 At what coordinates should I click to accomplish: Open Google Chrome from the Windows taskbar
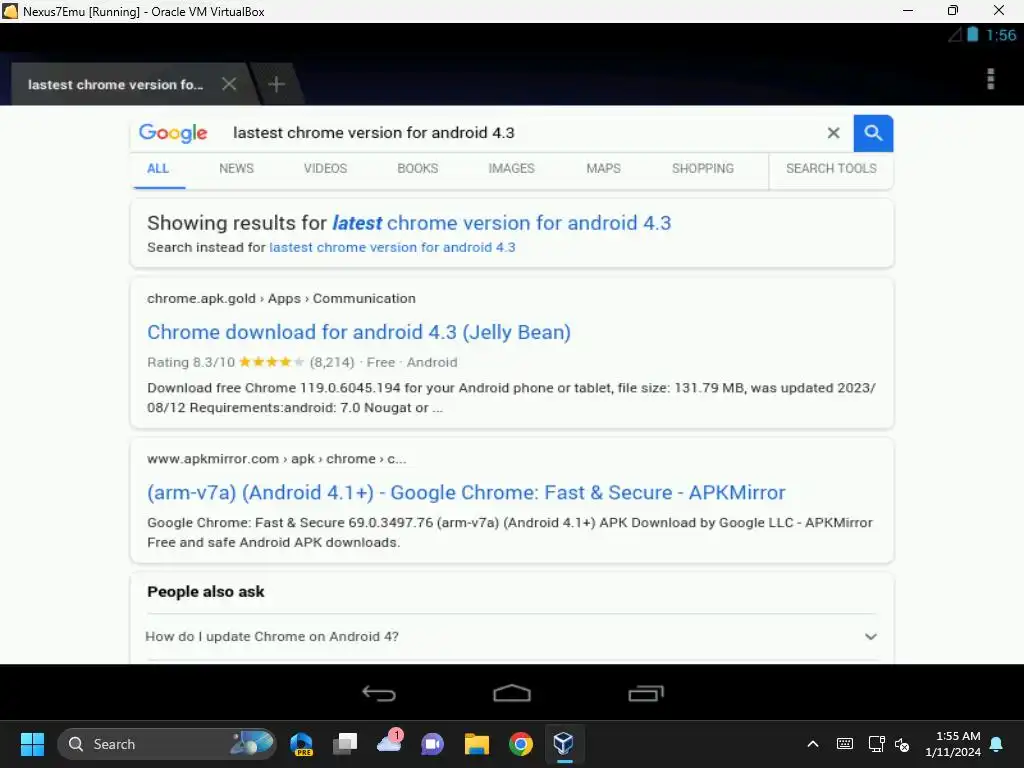[520, 744]
